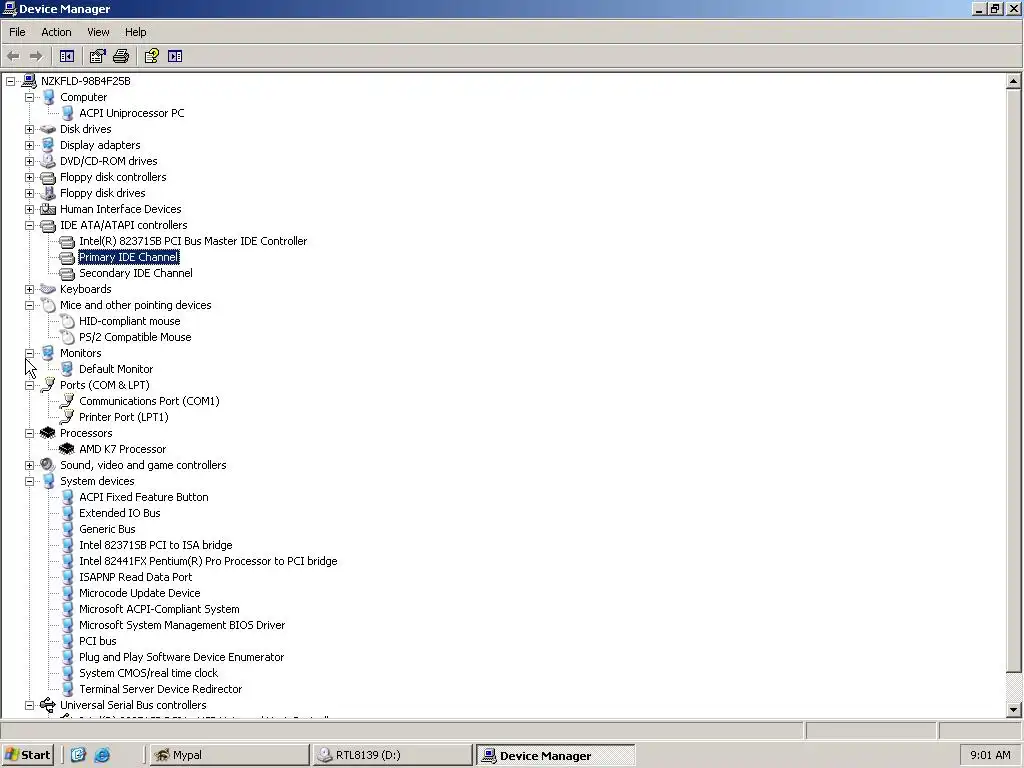The height and width of the screenshot is (768, 1024).
Task: Switch to RTL8139 (D:) taskbar window
Action: 392,755
